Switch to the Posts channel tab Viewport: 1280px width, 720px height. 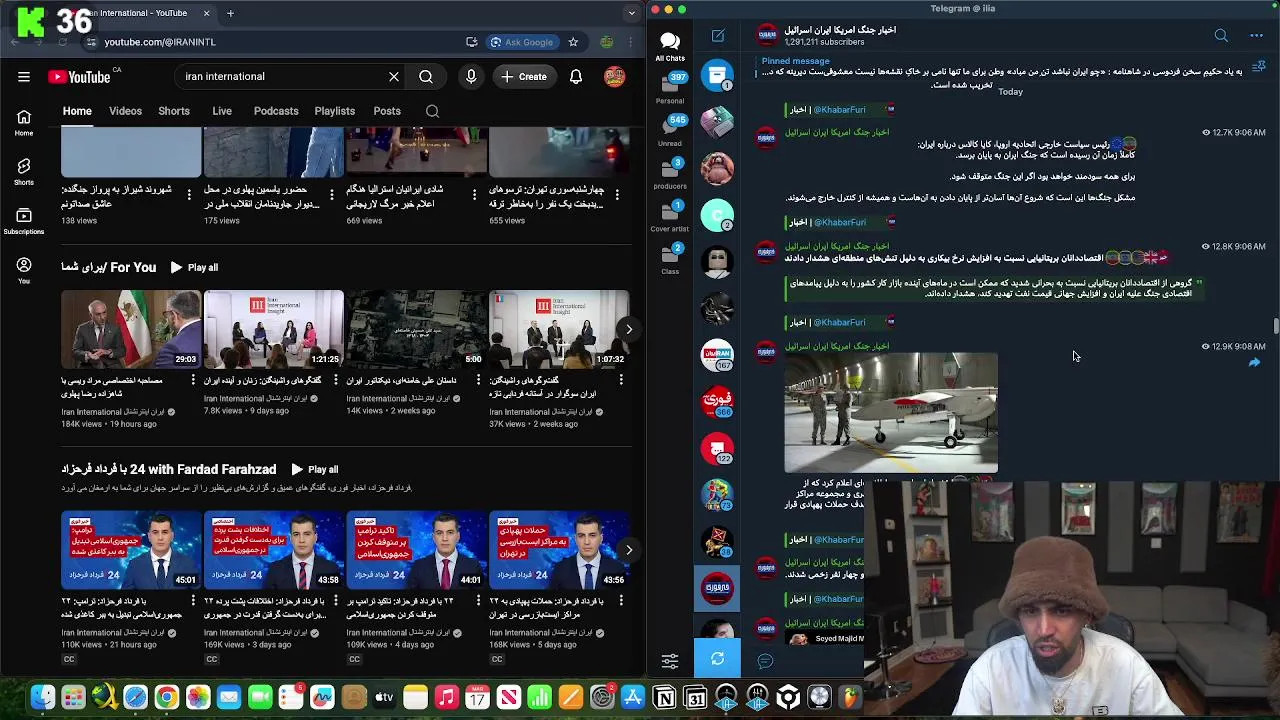click(387, 111)
